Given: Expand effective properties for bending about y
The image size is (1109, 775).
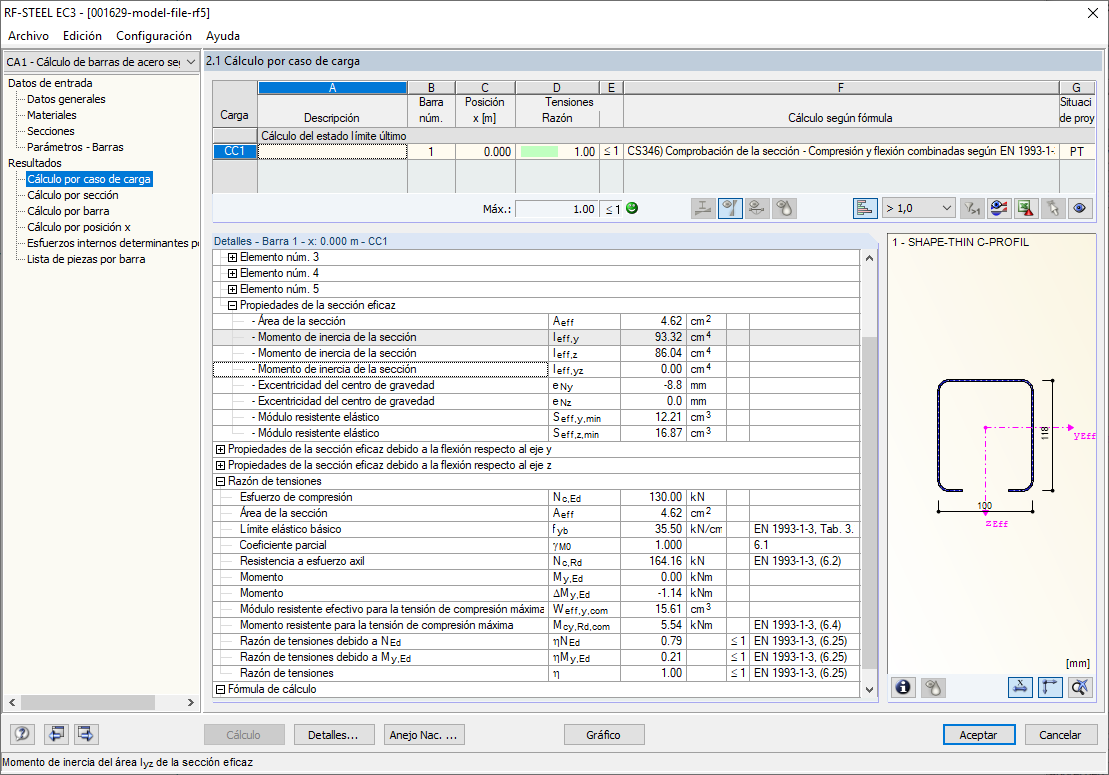Looking at the screenshot, I should pyautogui.click(x=220, y=449).
